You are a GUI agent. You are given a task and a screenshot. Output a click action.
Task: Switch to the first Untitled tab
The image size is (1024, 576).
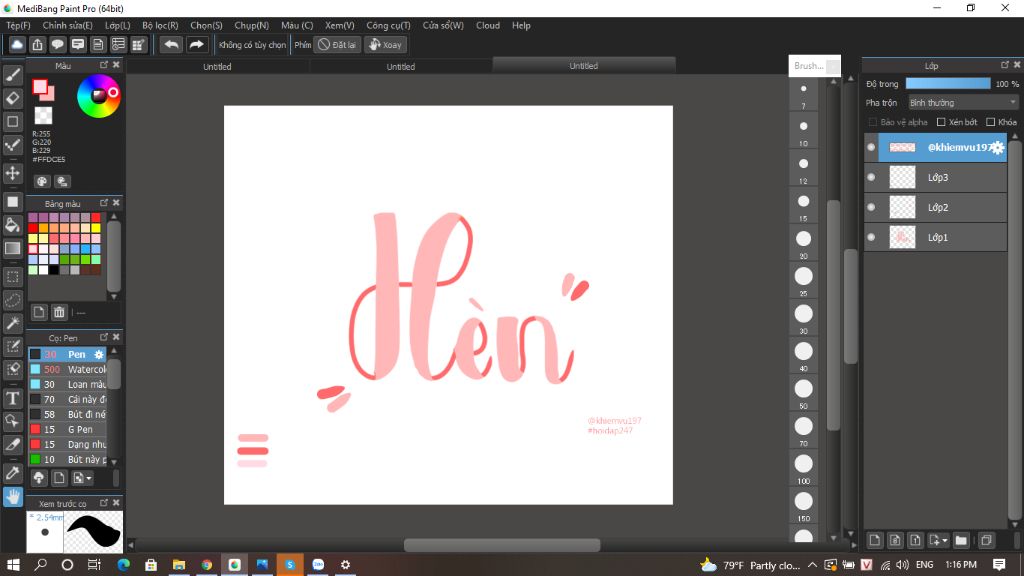(217, 66)
